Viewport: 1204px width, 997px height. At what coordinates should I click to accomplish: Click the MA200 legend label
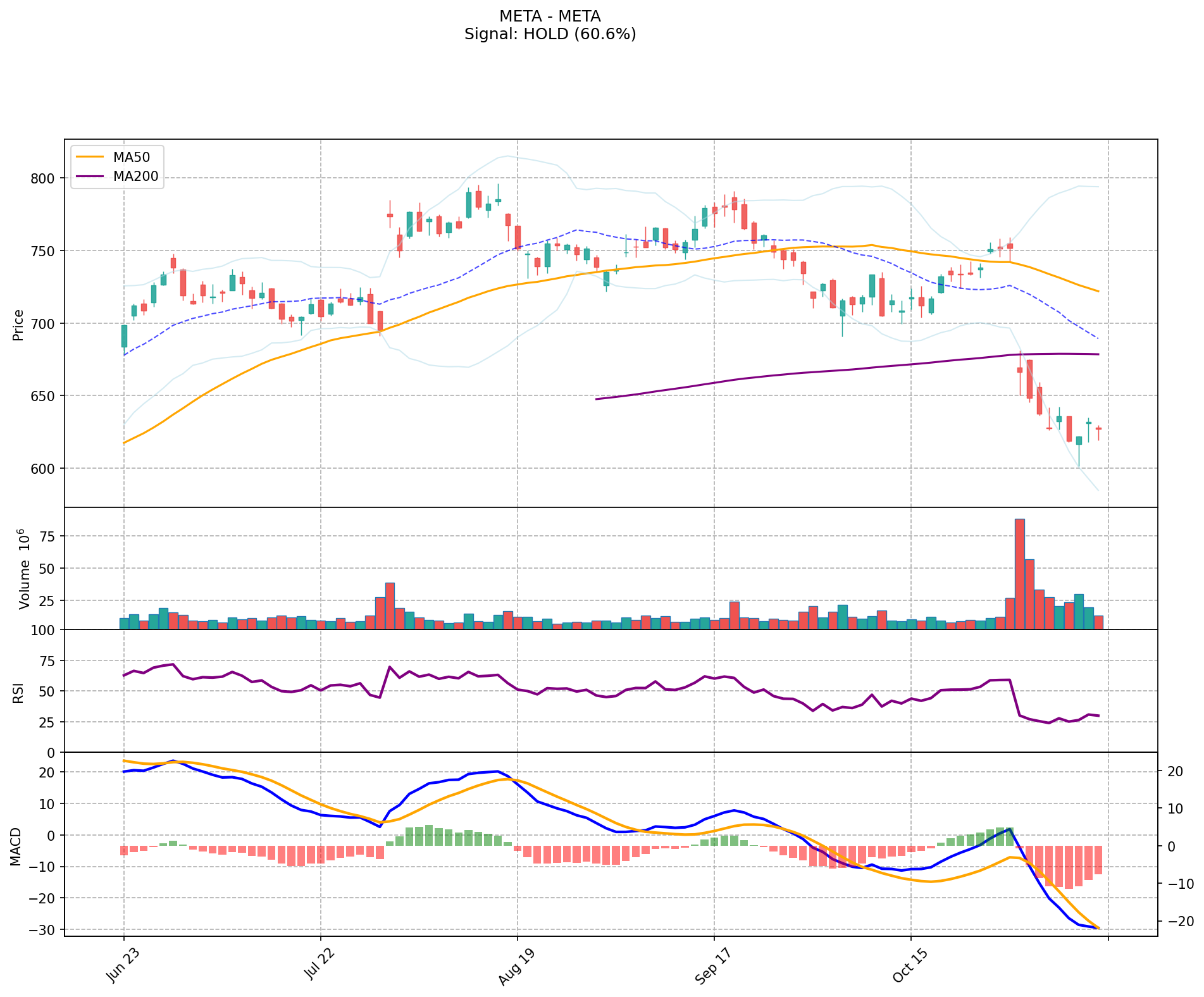[x=135, y=177]
